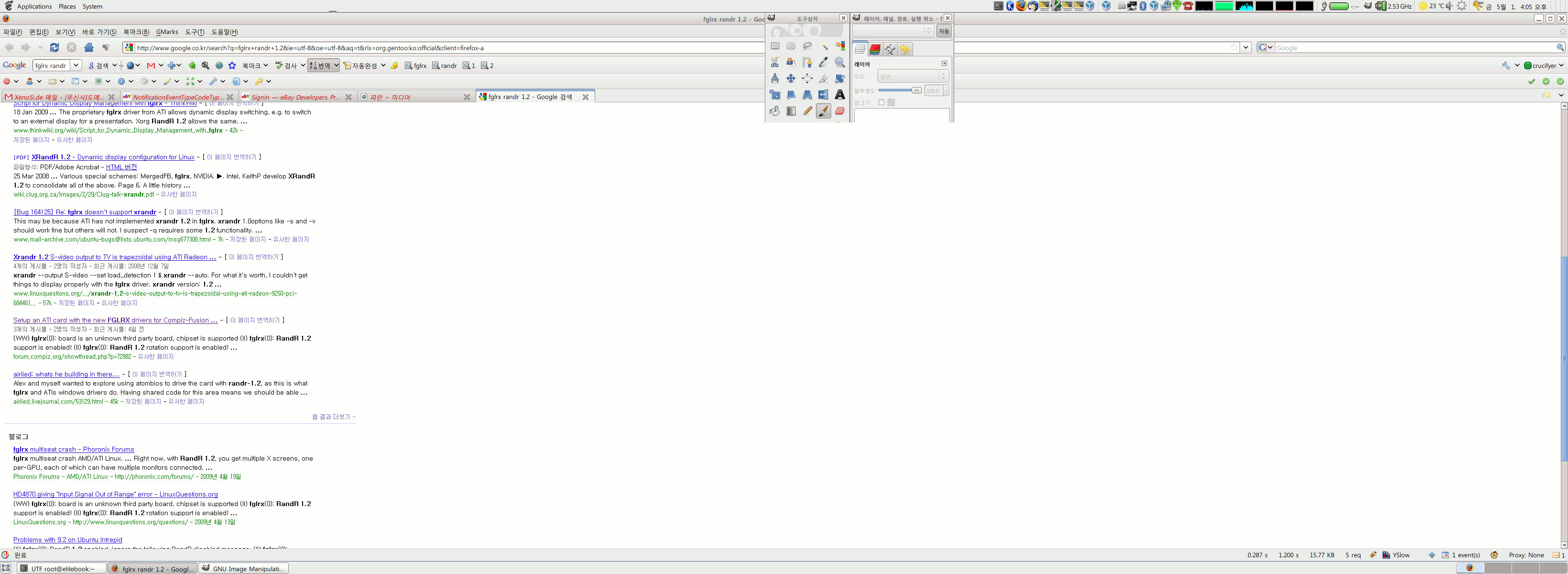Select the Alignment tool
The image size is (1568, 574).
tap(807, 78)
